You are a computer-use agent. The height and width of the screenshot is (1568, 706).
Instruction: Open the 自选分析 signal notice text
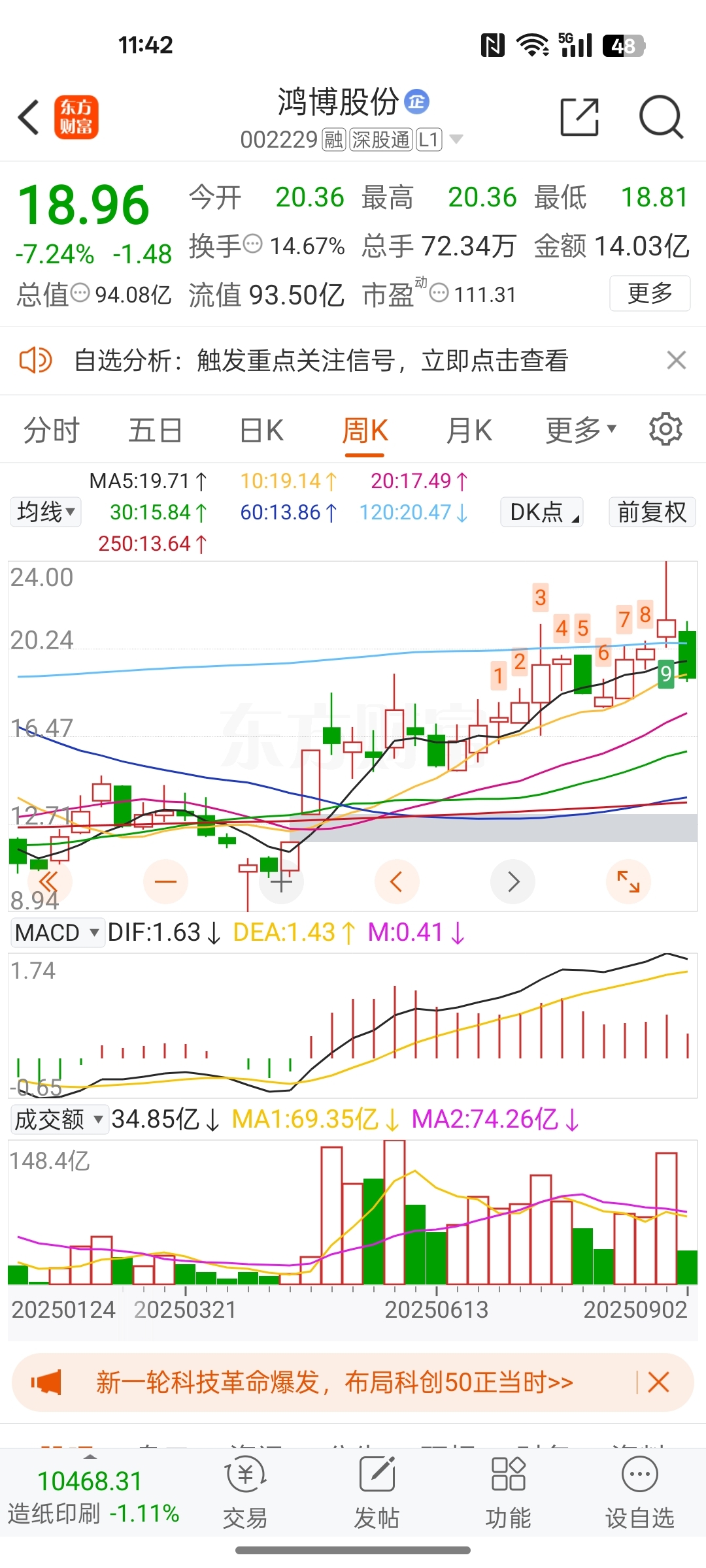coord(321,360)
